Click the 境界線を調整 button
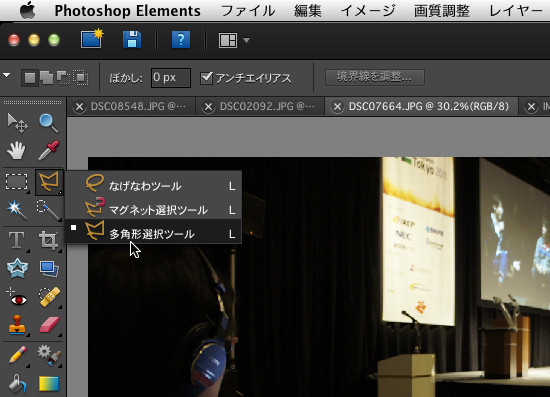 pos(375,77)
